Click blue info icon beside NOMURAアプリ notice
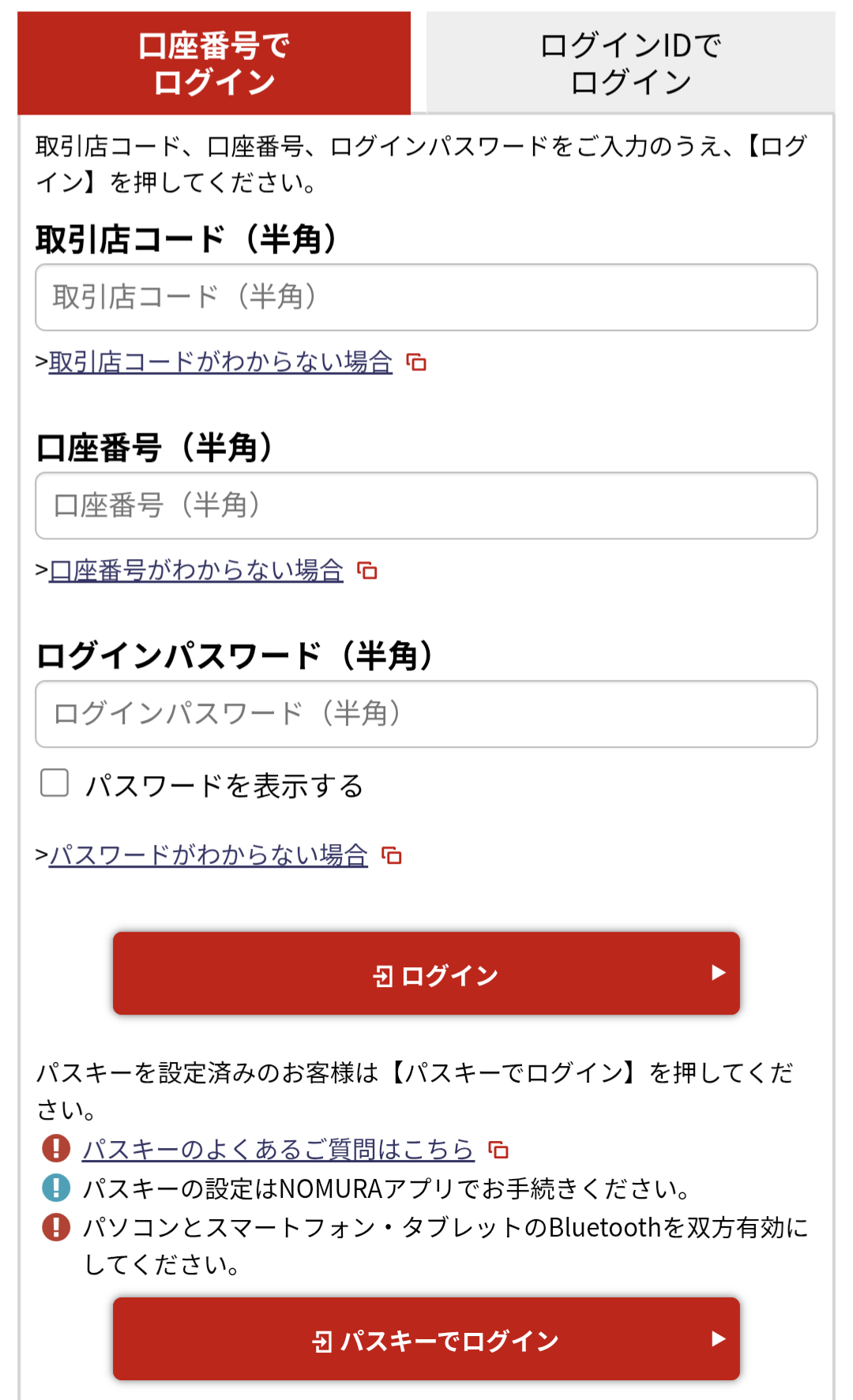The width and height of the screenshot is (853, 1400). (x=56, y=1188)
